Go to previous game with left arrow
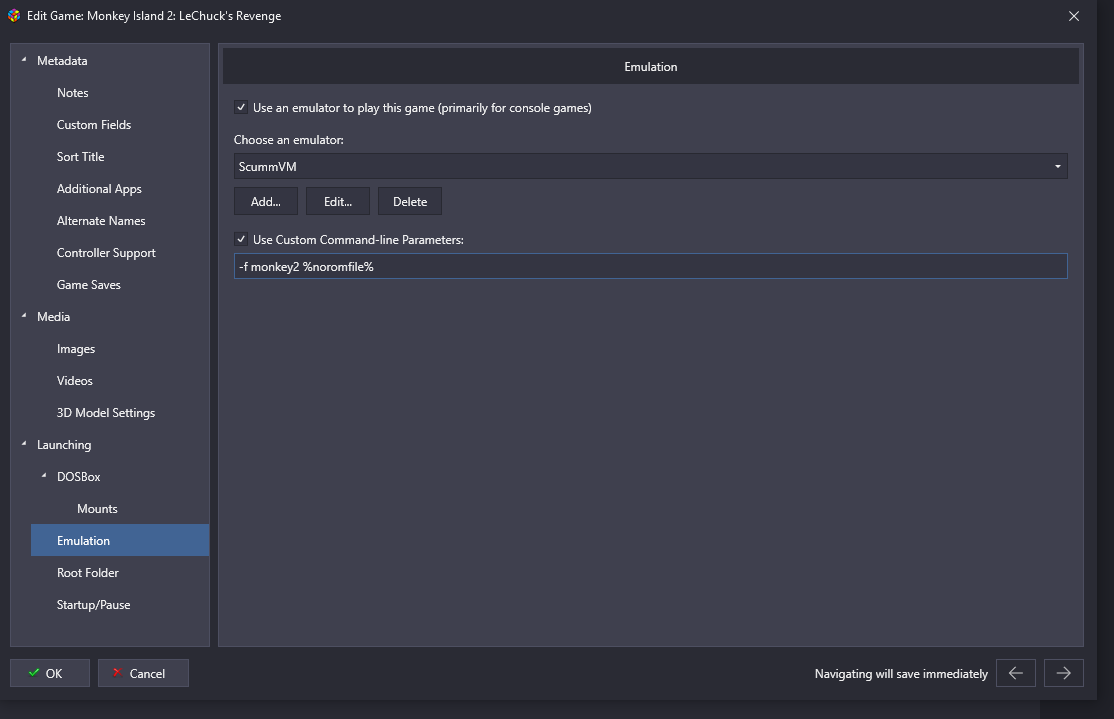The width and height of the screenshot is (1114, 719). tap(1016, 673)
